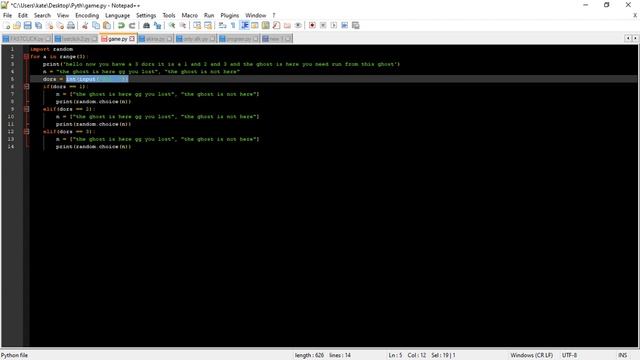Open the Search menu
Viewport: 640px width, 360px height.
point(42,15)
